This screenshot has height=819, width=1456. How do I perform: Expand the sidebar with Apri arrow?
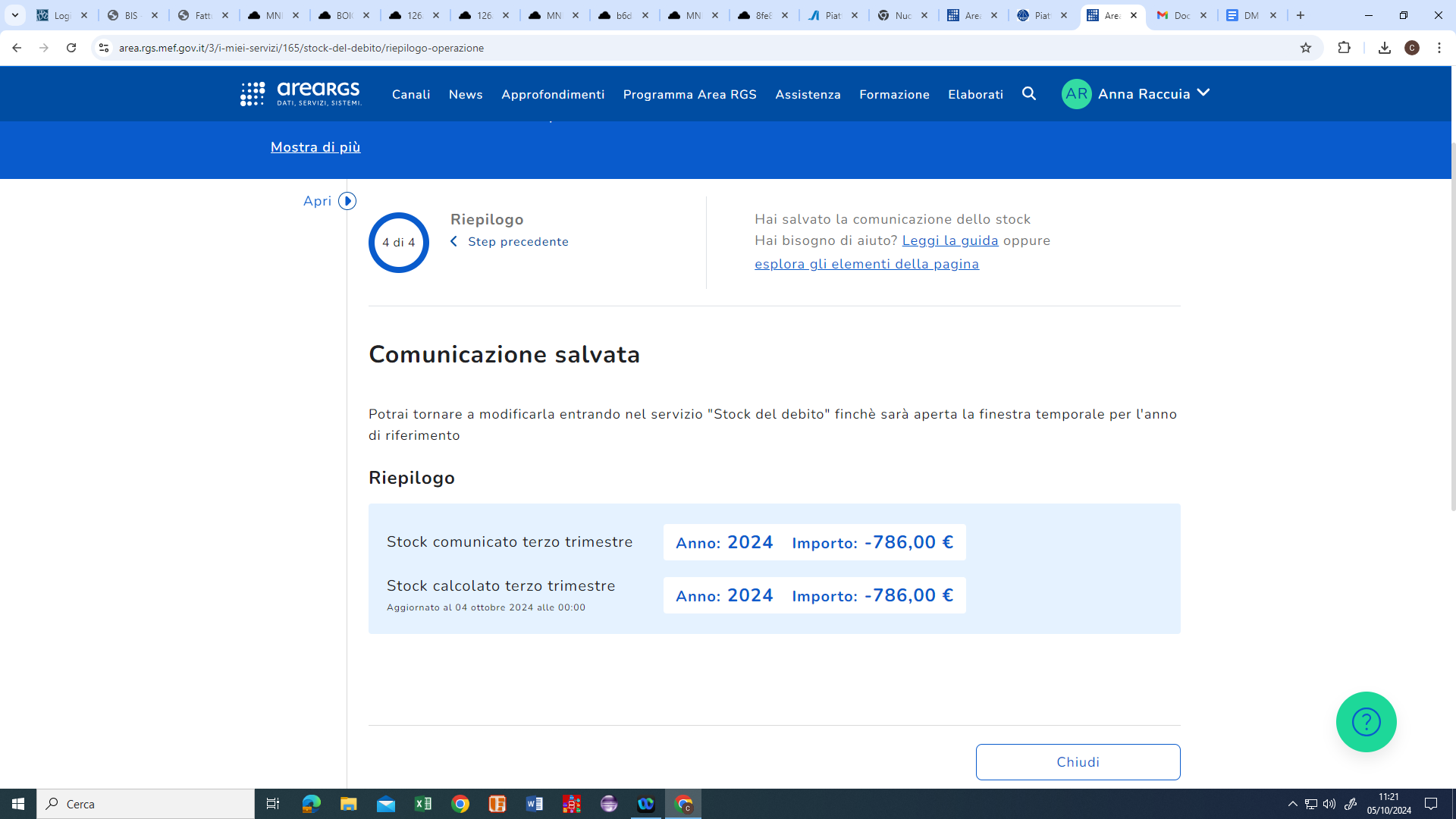pyautogui.click(x=347, y=201)
